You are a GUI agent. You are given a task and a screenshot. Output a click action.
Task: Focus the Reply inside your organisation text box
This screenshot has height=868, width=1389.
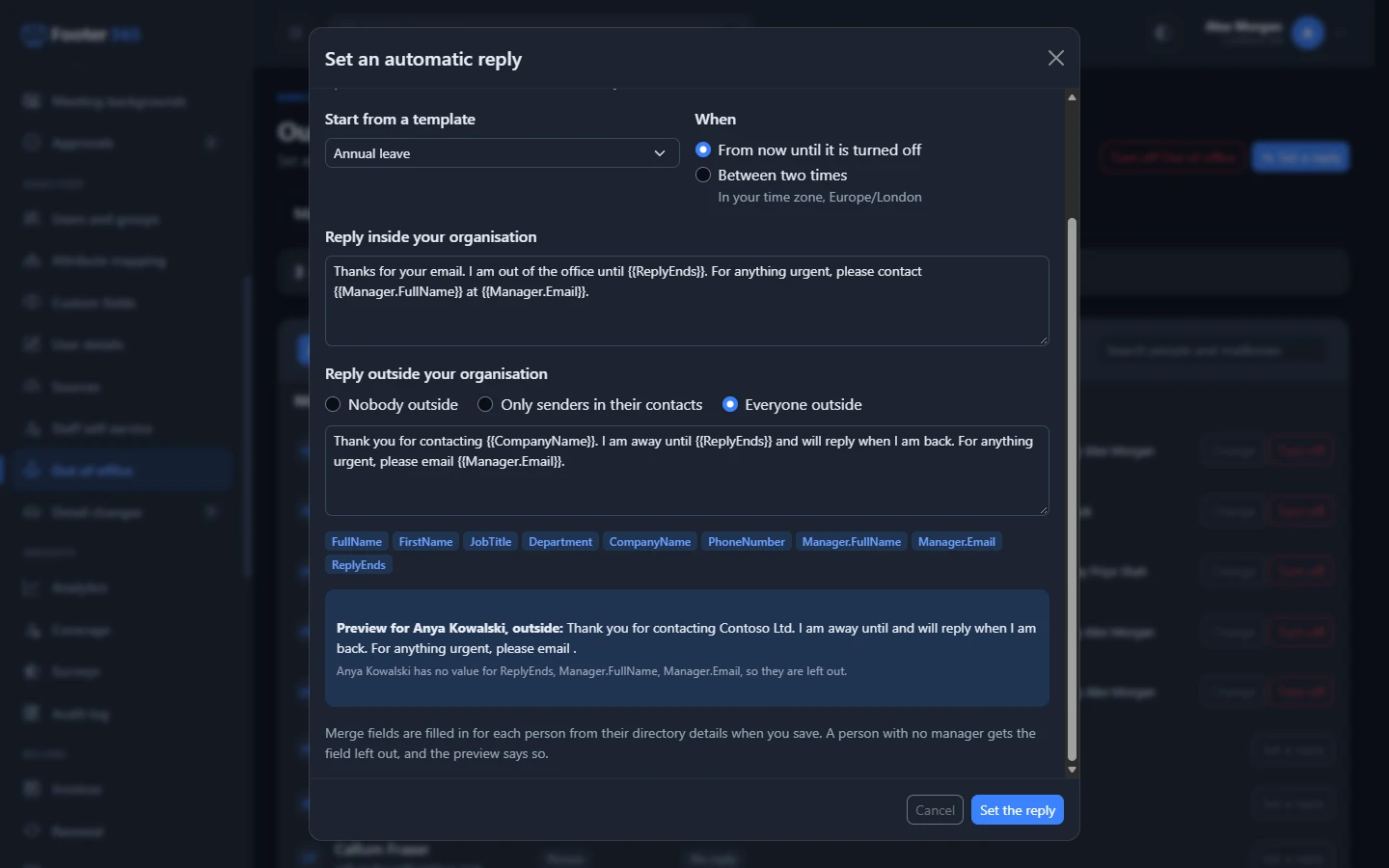687,301
